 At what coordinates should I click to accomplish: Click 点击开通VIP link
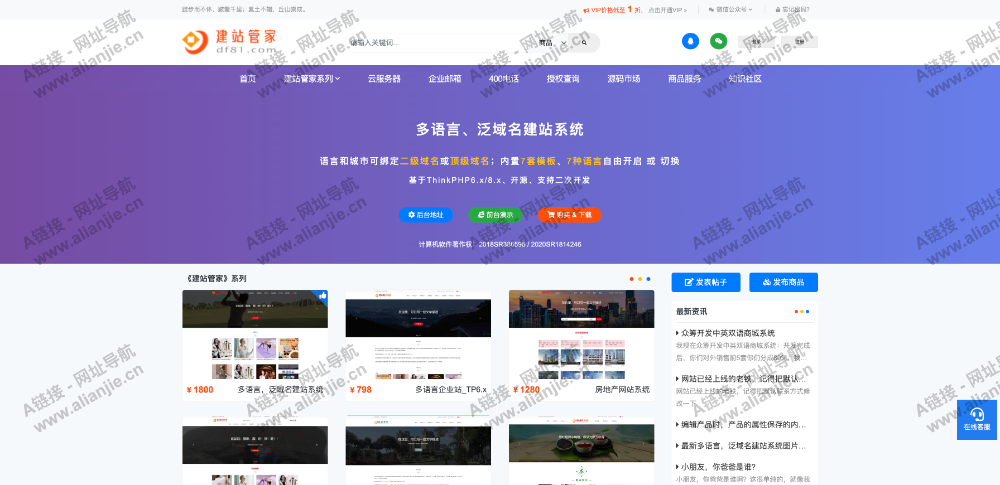tap(668, 10)
